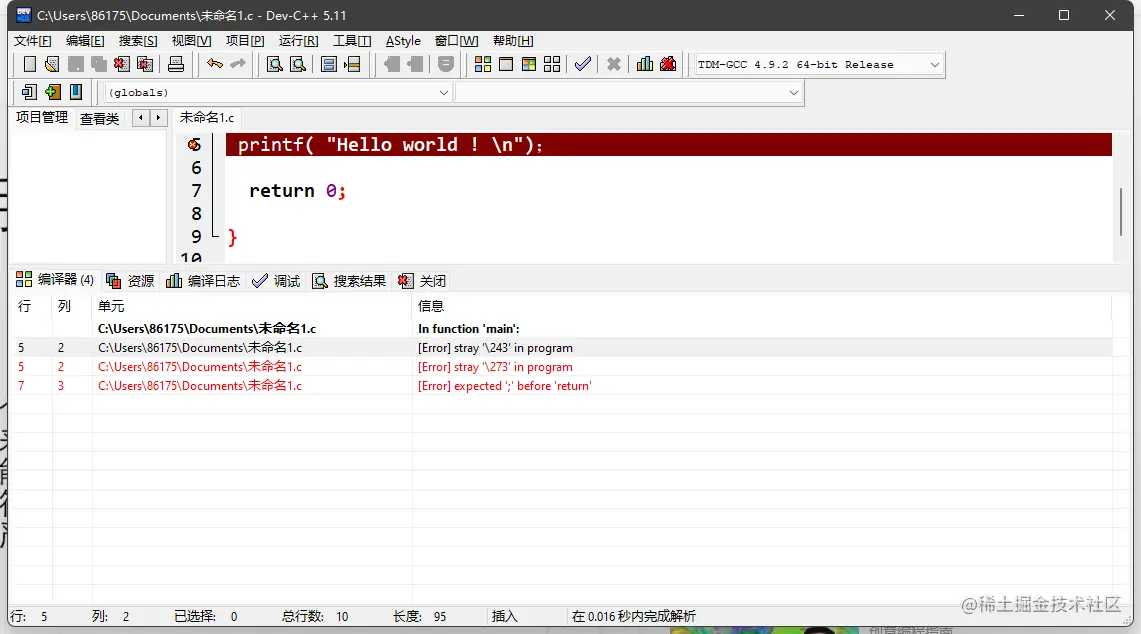Compile and run the program
The height and width of the screenshot is (634, 1141).
click(x=529, y=64)
